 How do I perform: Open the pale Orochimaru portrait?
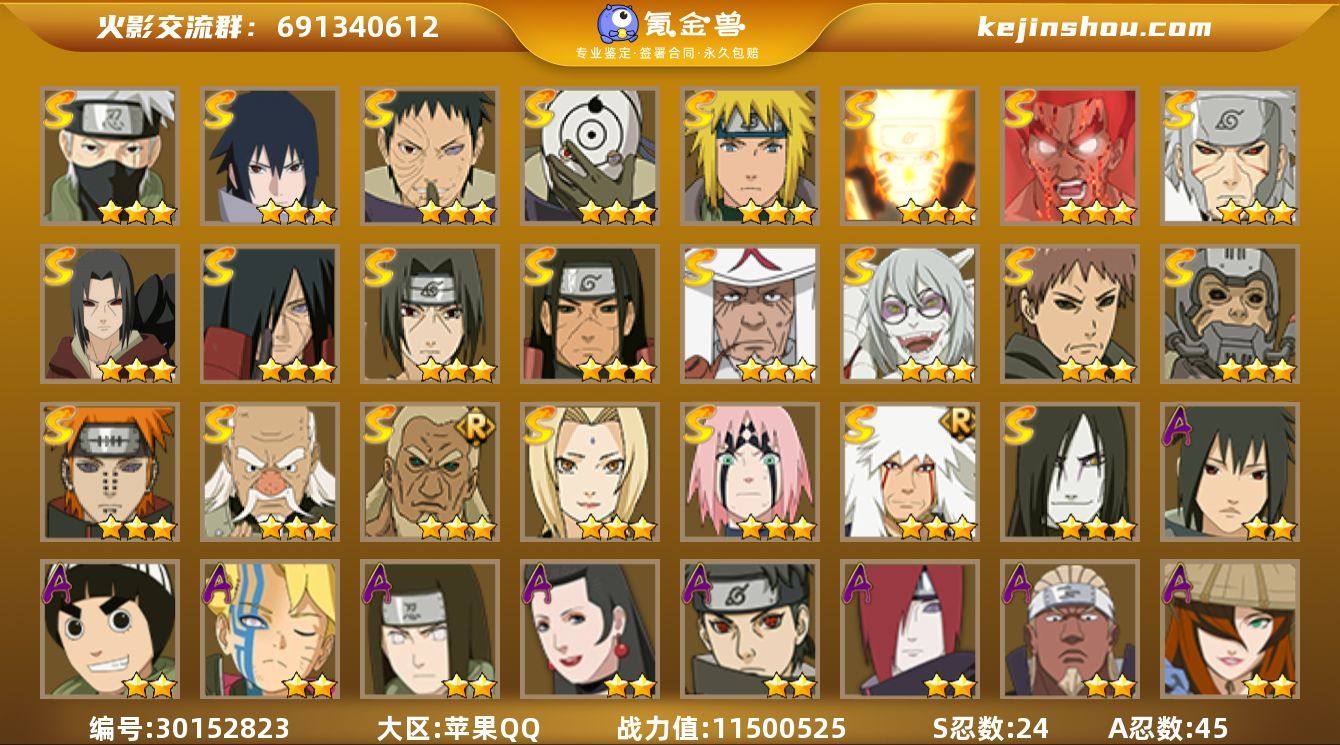point(1069,472)
